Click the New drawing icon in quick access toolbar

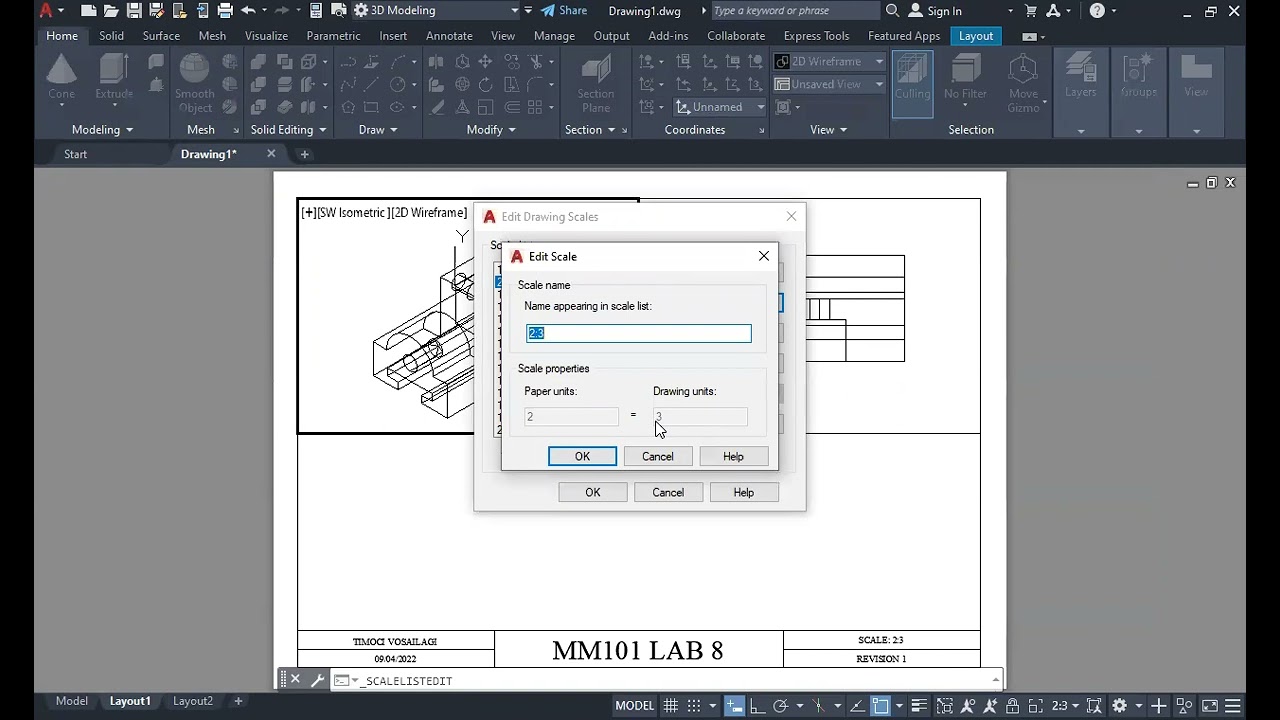[88, 11]
